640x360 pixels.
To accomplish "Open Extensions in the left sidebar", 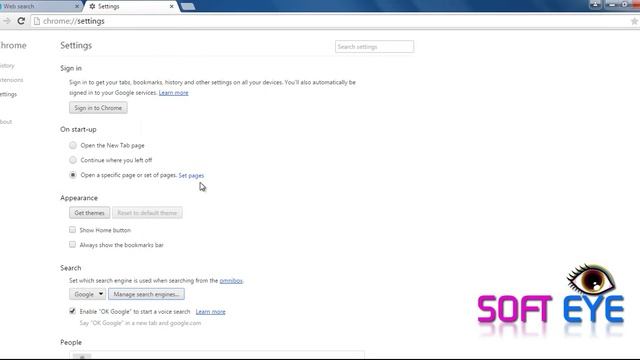I will pos(11,80).
